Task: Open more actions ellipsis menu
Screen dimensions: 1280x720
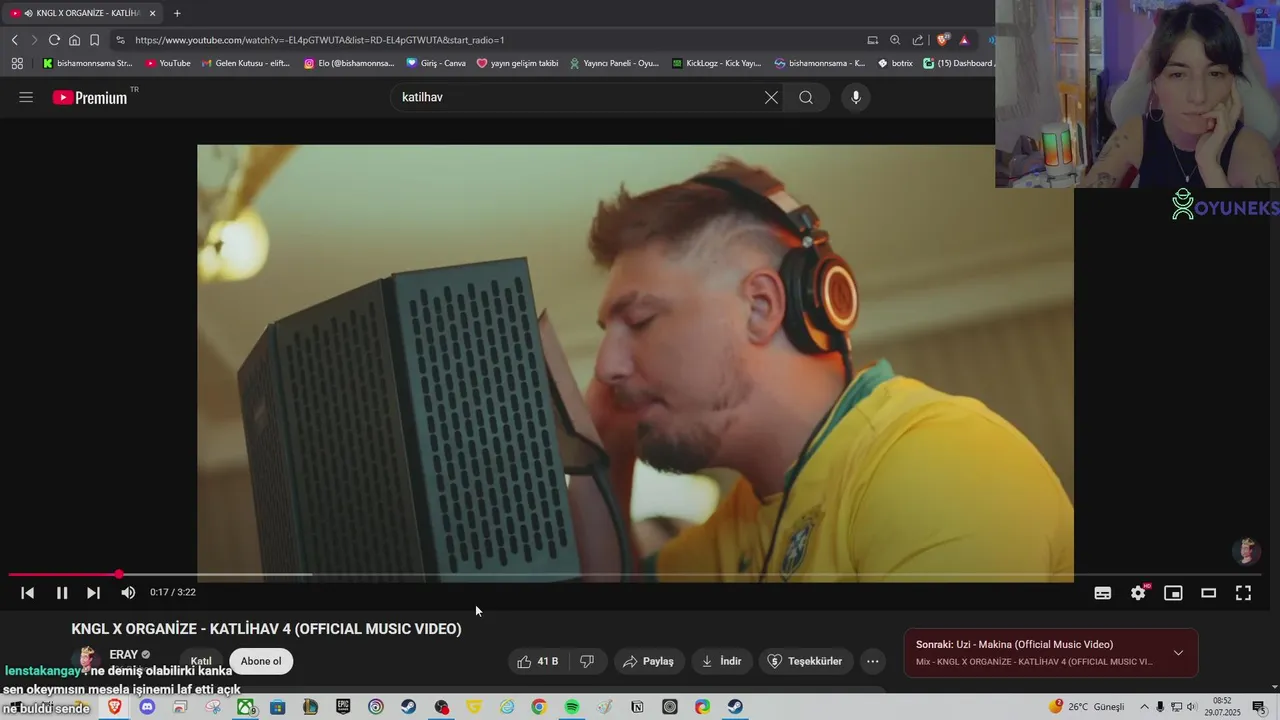Action: click(873, 661)
